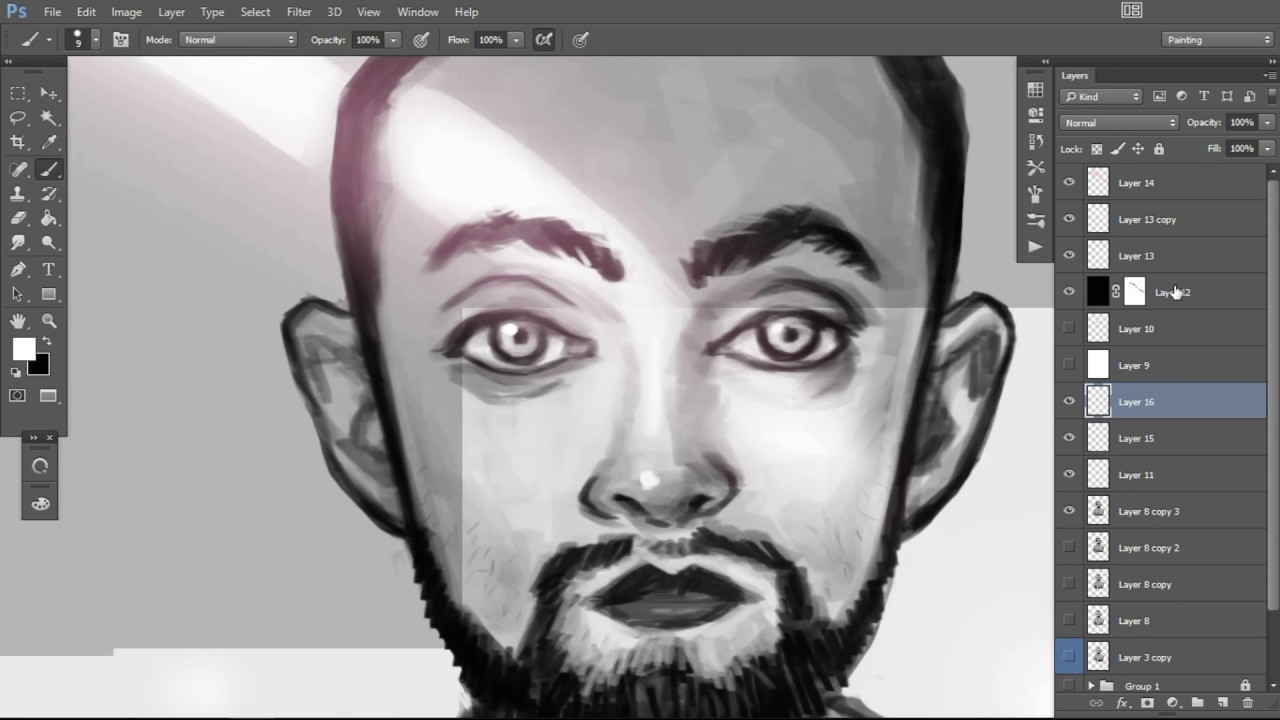Select the Horizontal Type tool
Screen dimensions: 1280x720
tap(50, 268)
